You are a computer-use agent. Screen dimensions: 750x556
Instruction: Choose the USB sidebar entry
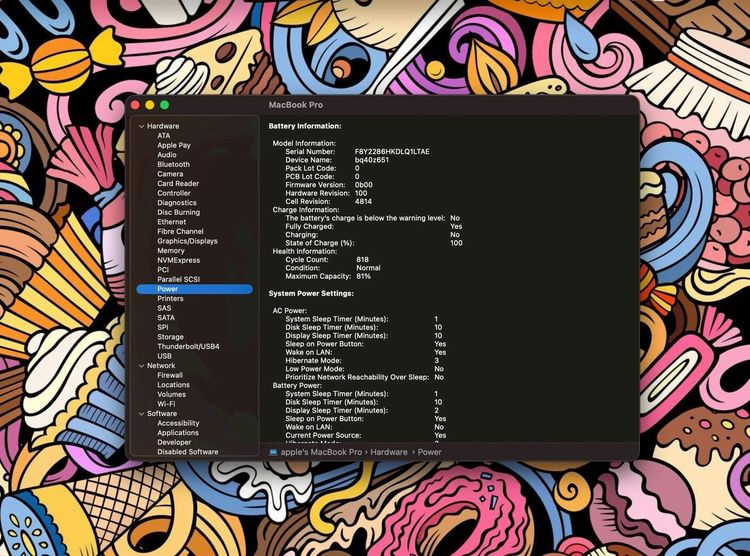click(x=164, y=356)
